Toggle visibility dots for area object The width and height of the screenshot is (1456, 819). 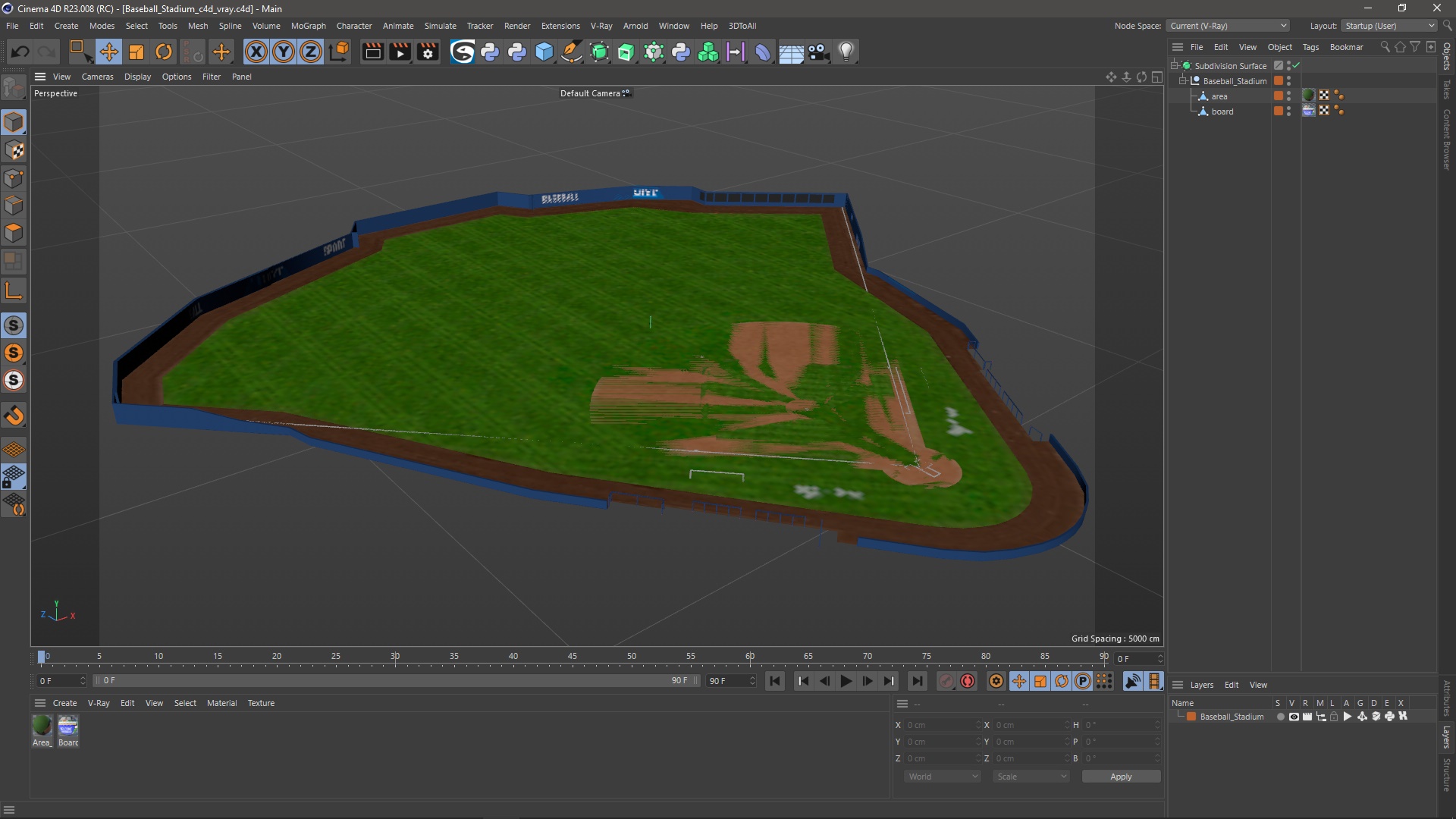pos(1289,96)
